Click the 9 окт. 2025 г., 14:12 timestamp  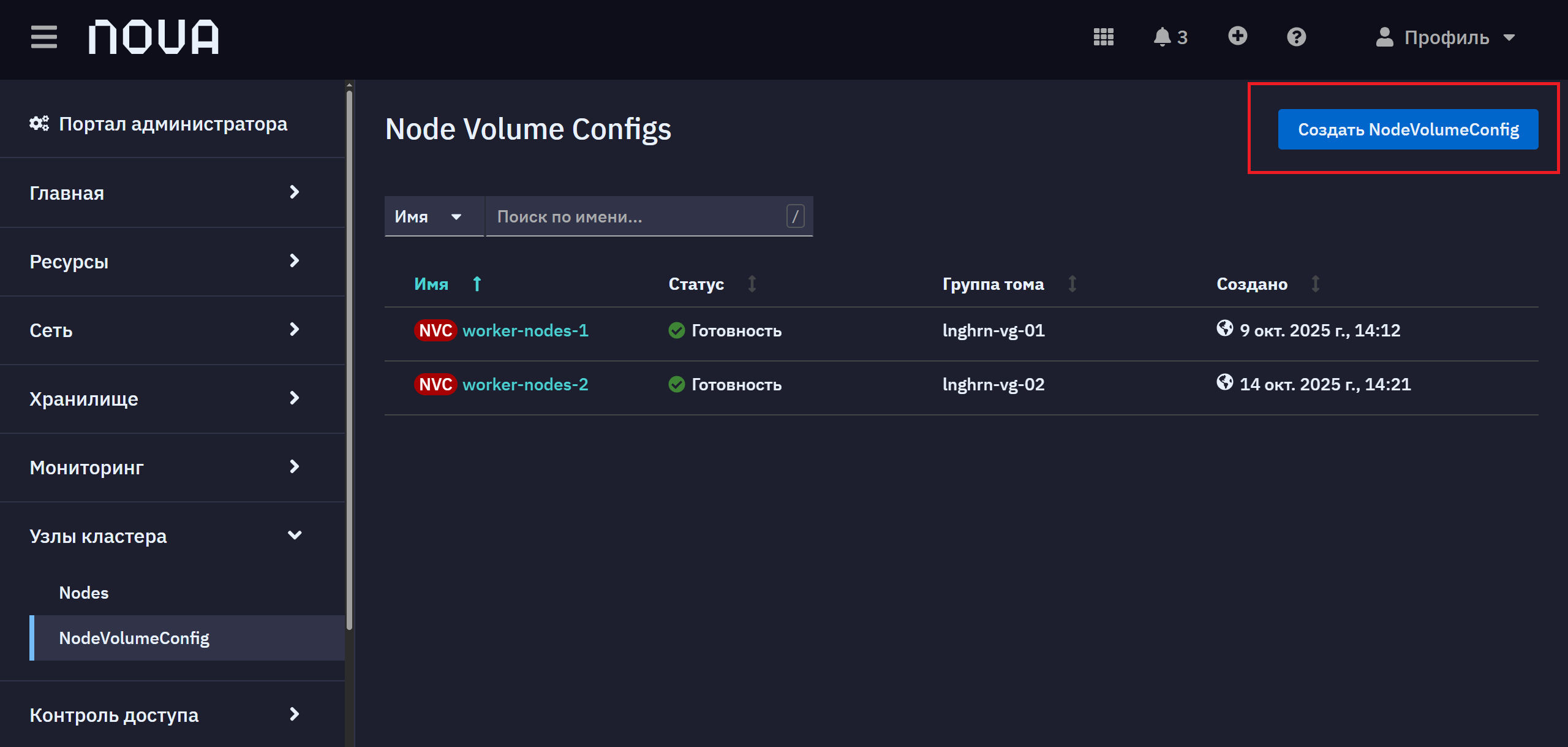[1320, 331]
